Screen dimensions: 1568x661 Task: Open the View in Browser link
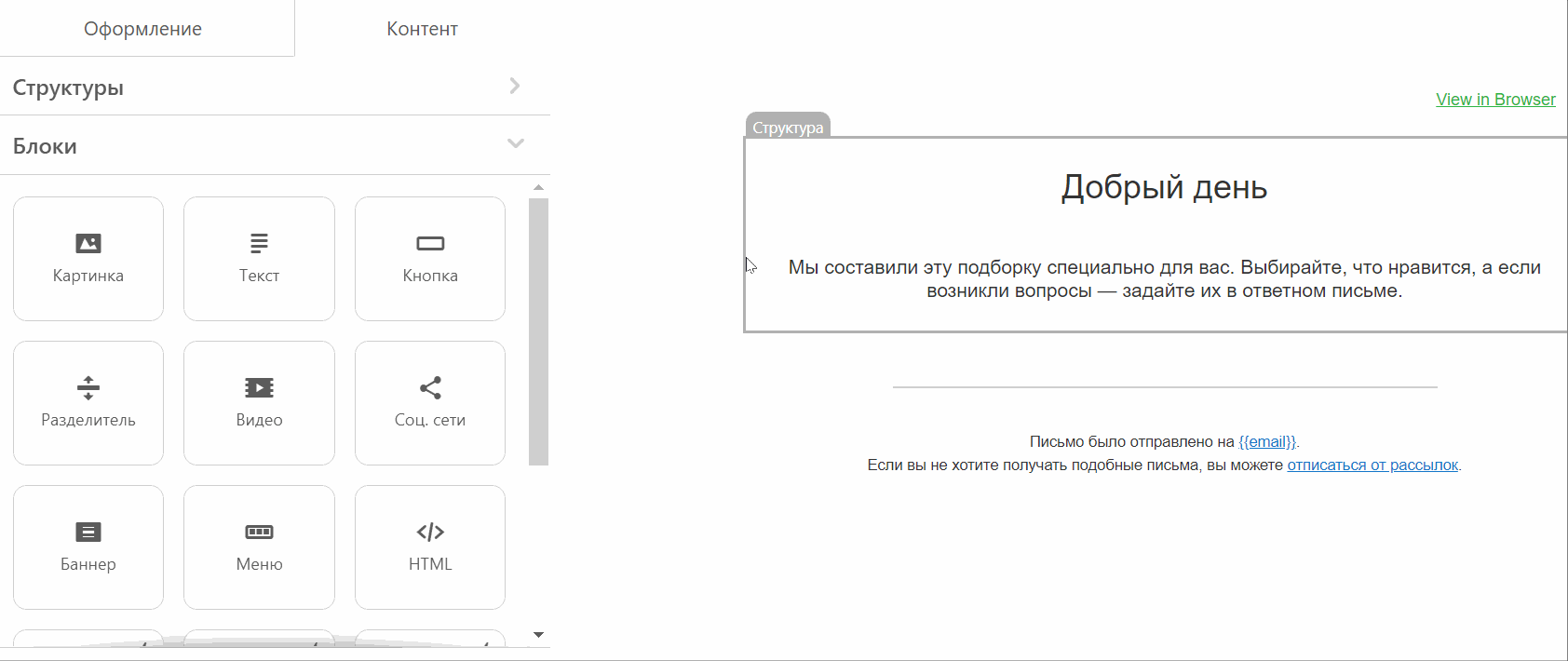[1495, 100]
